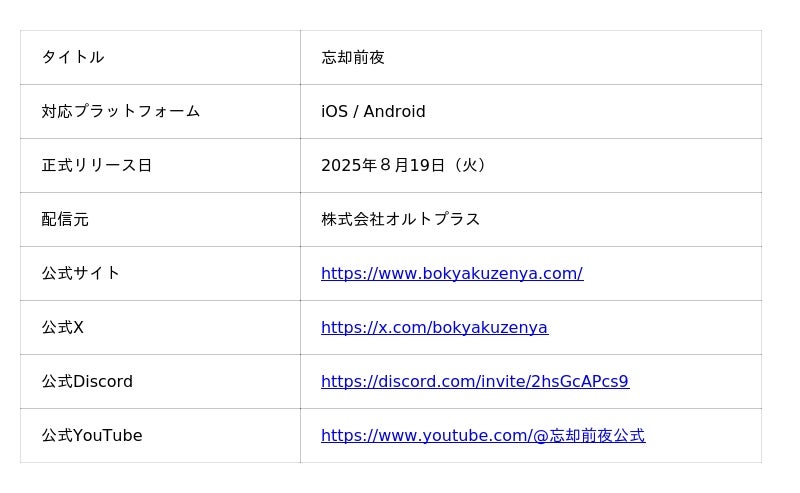Click the day 19日 in release date
Image resolution: width=800 pixels, height=493 pixels.
427,166
